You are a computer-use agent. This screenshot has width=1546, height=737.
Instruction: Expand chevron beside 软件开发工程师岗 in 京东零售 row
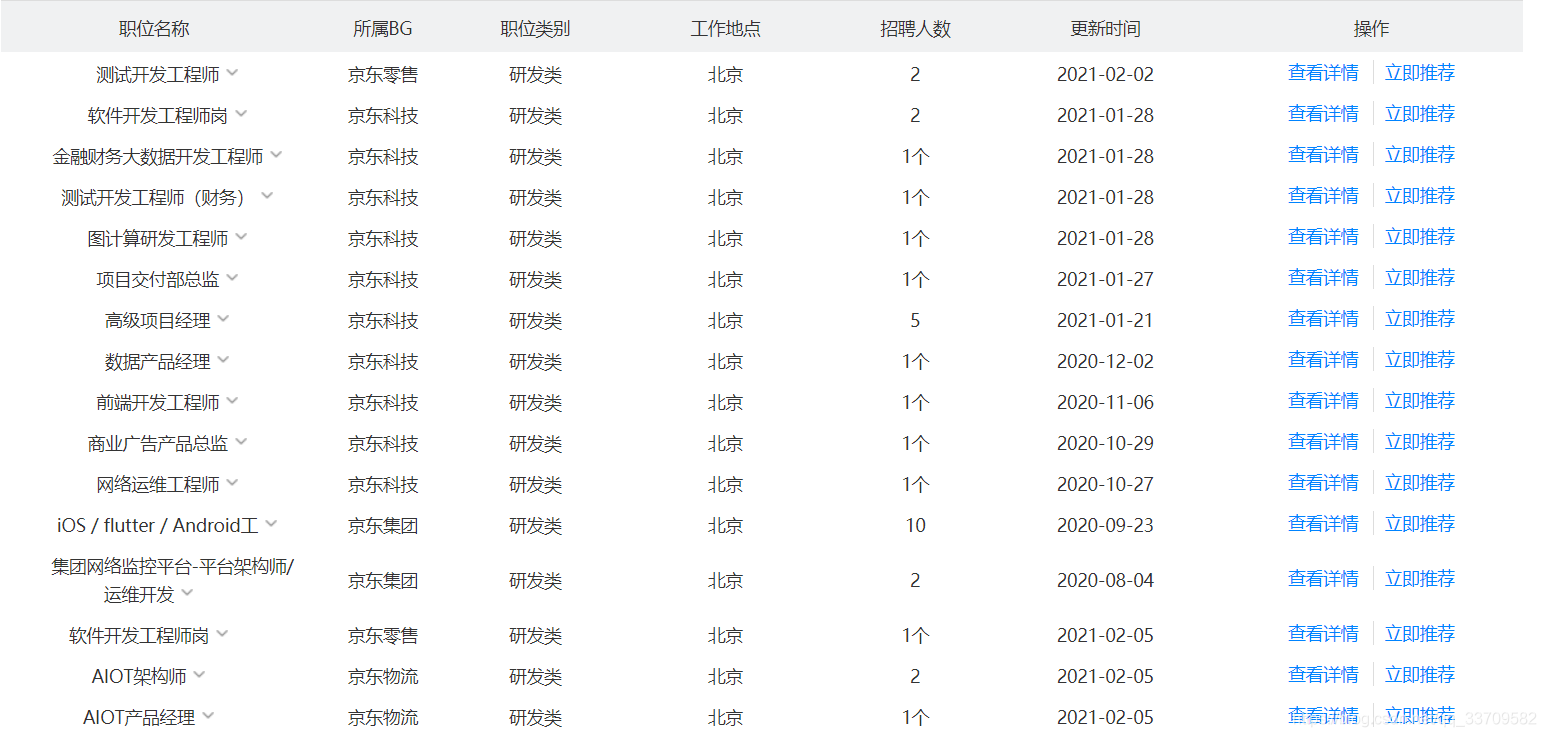(222, 633)
